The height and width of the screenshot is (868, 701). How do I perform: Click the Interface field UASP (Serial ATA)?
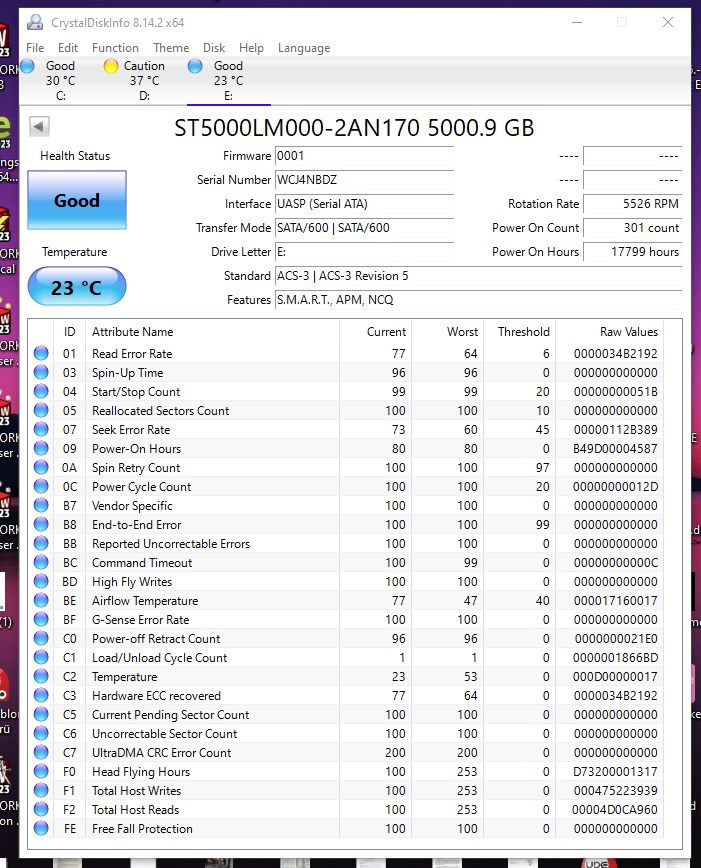coord(364,204)
